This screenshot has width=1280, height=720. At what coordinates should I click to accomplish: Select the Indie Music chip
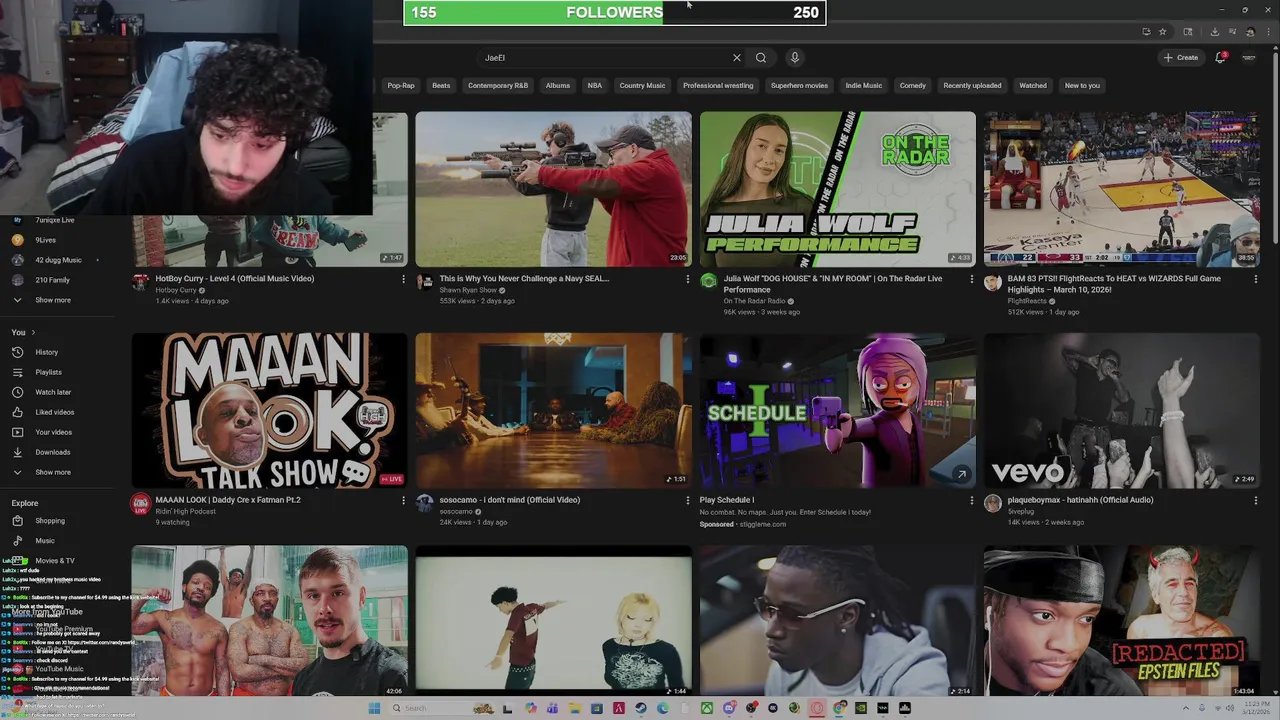coord(864,86)
